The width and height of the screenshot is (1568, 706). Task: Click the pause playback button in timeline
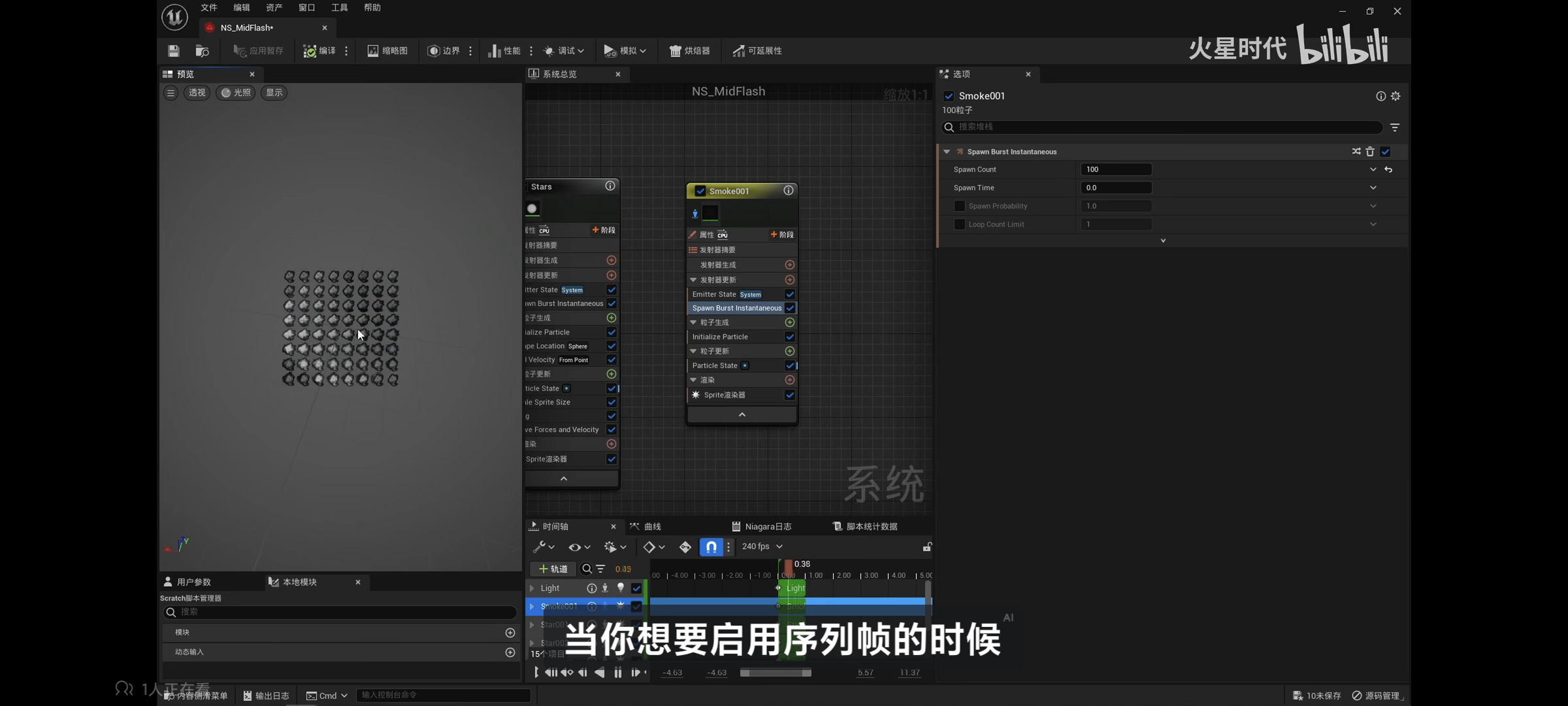tap(617, 673)
